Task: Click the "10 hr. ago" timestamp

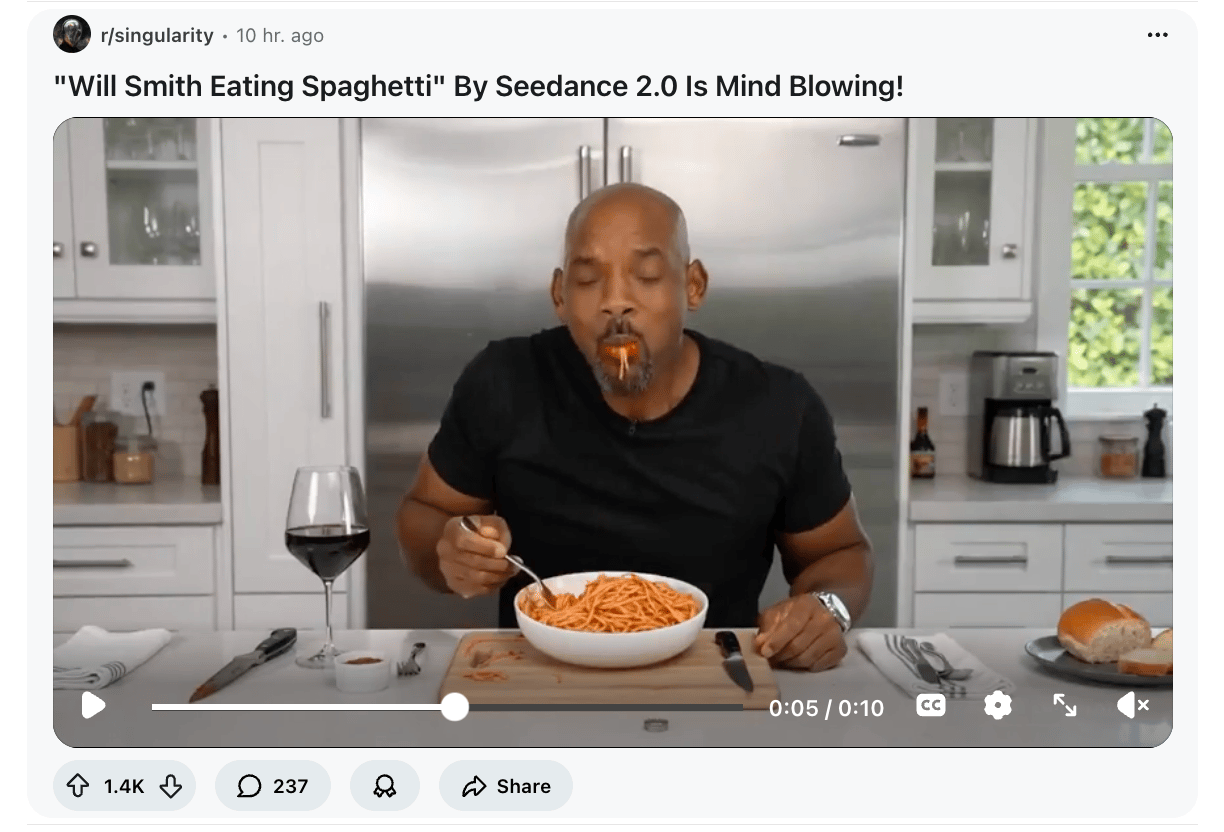Action: pos(280,35)
